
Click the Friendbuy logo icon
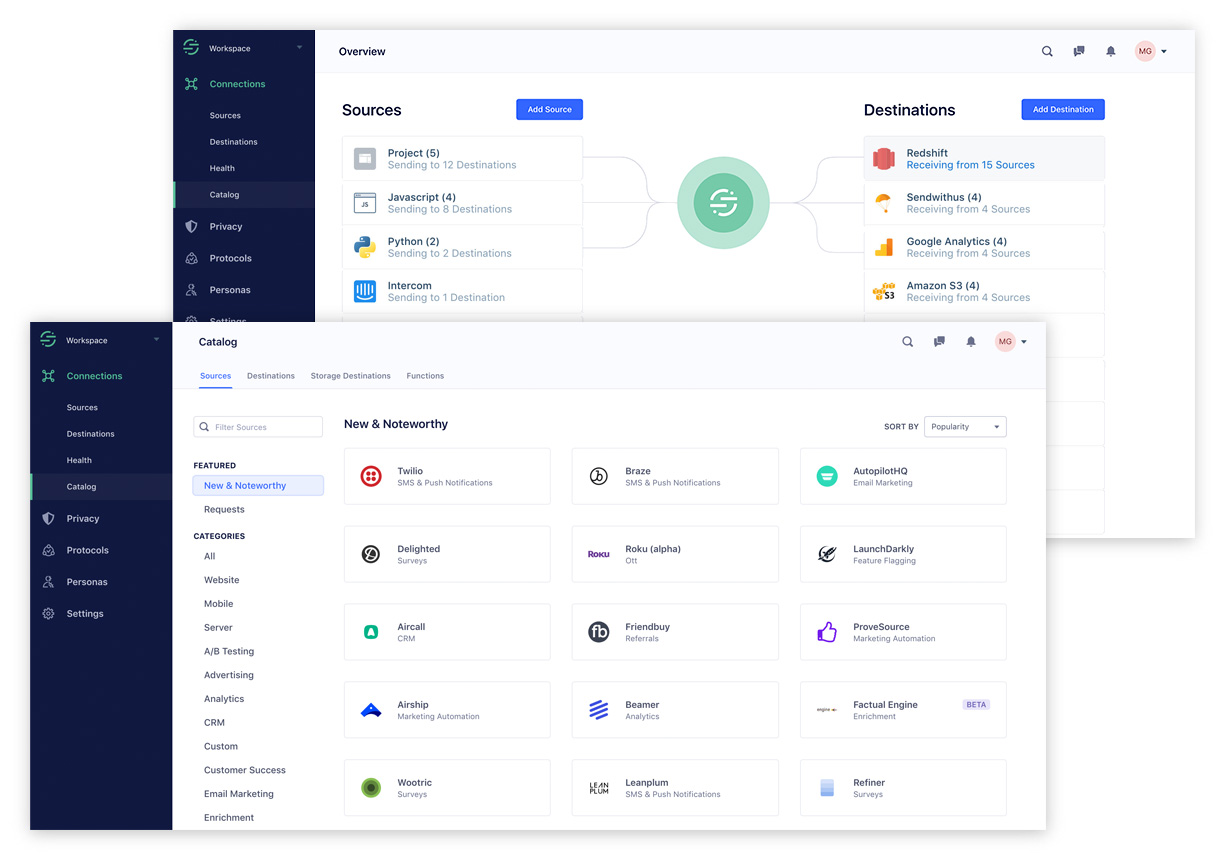(x=599, y=632)
